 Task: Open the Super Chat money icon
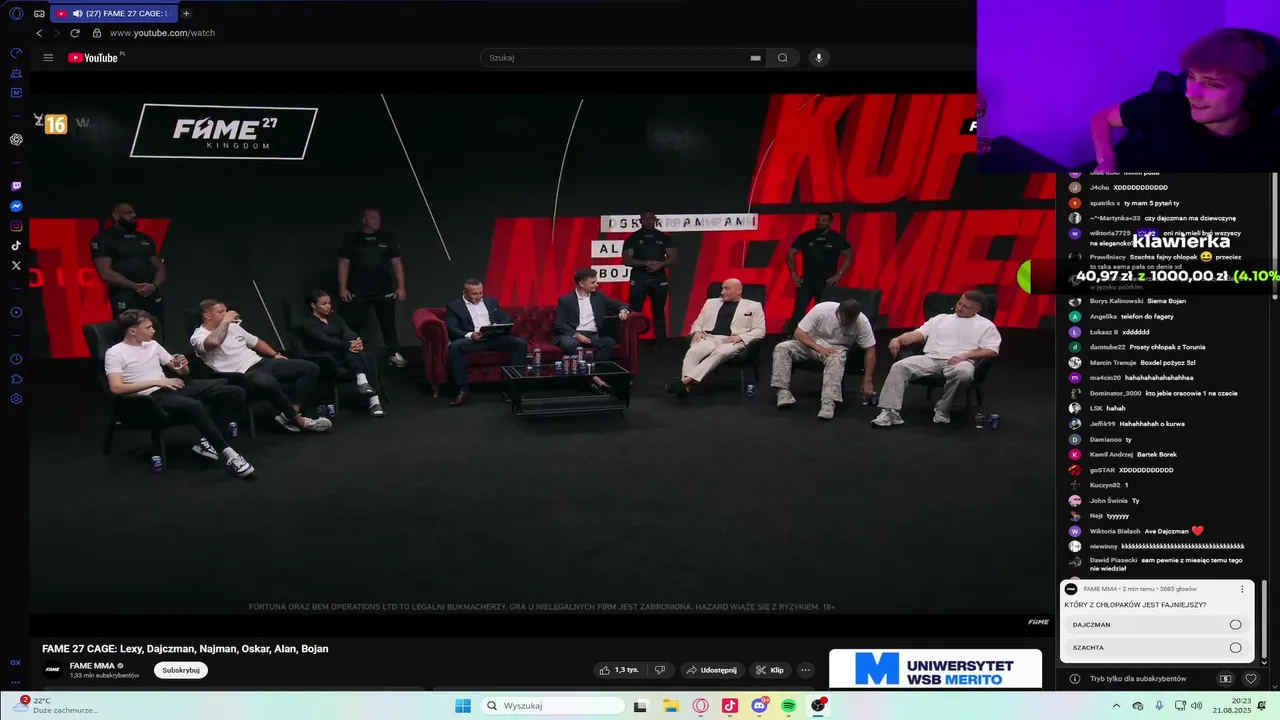pyautogui.click(x=1226, y=679)
